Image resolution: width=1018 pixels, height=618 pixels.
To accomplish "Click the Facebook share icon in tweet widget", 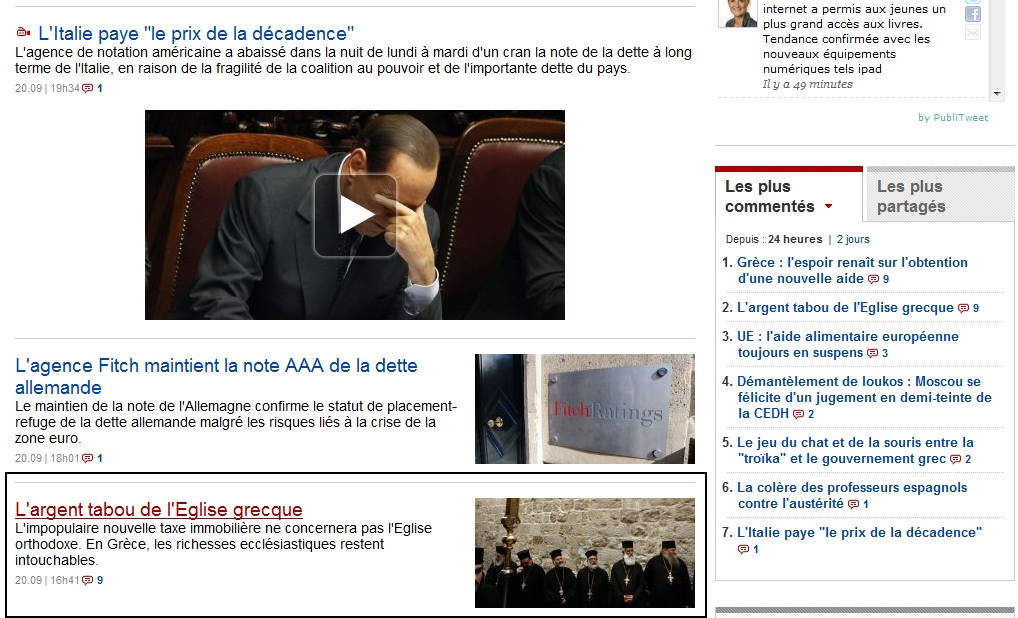I will 972,14.
